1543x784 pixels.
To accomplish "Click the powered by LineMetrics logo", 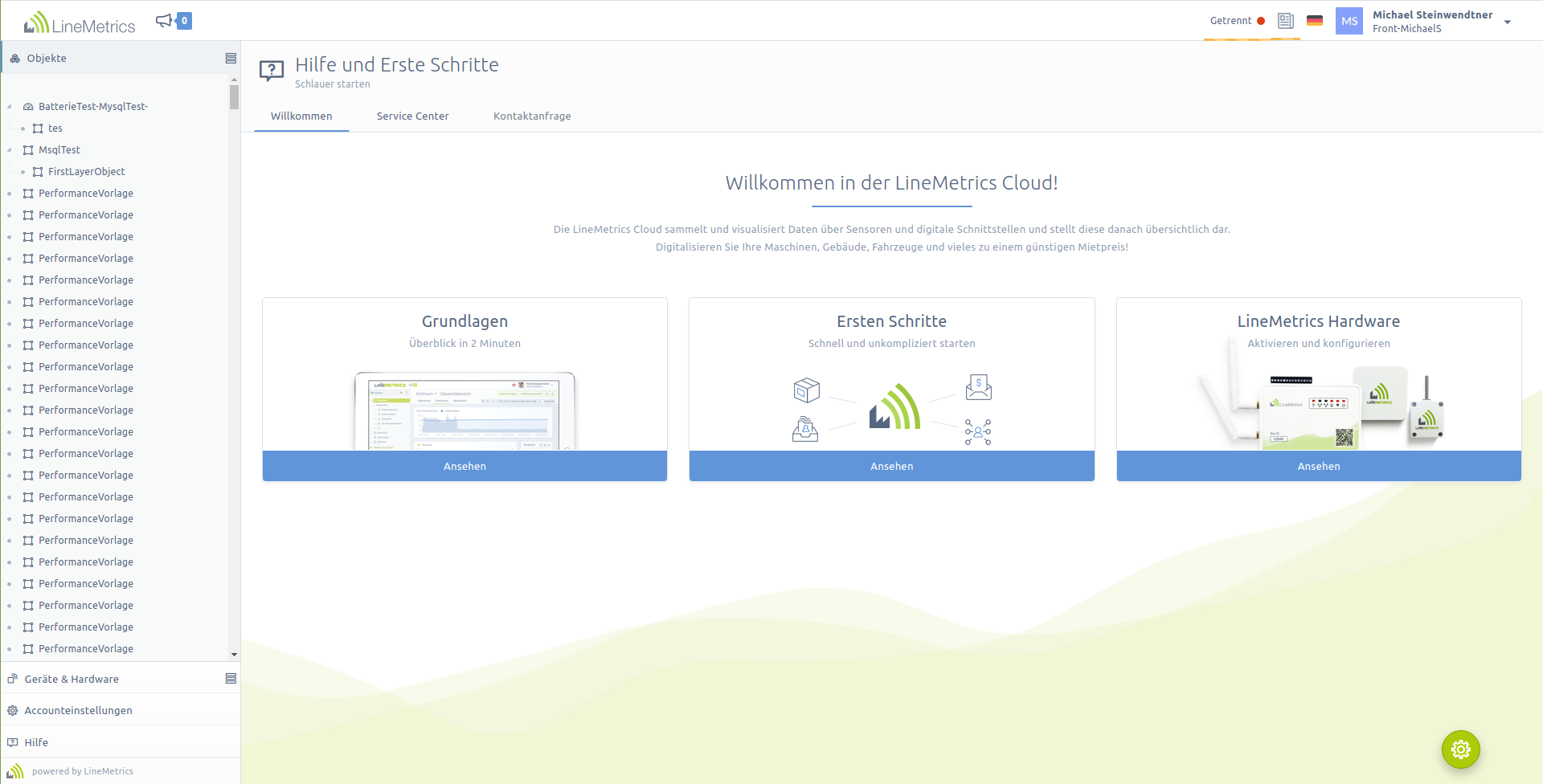I will [x=15, y=771].
